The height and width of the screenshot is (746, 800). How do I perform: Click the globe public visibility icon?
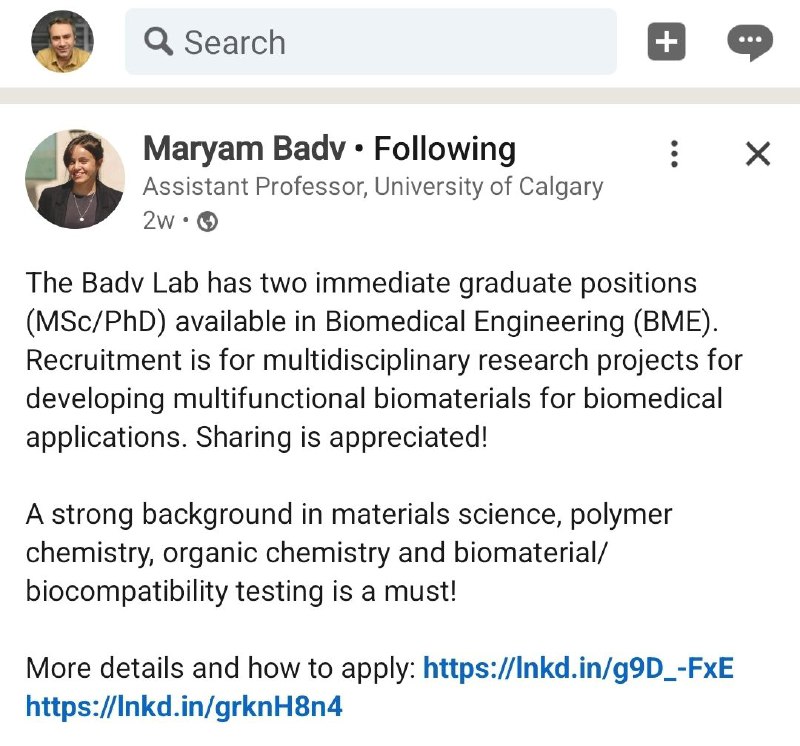click(x=207, y=221)
